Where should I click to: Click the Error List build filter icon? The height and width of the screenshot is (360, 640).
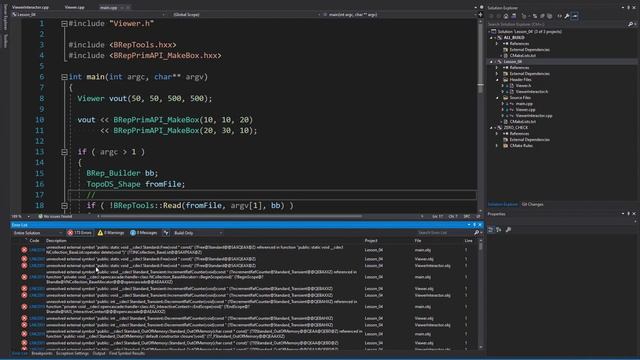click(x=166, y=233)
